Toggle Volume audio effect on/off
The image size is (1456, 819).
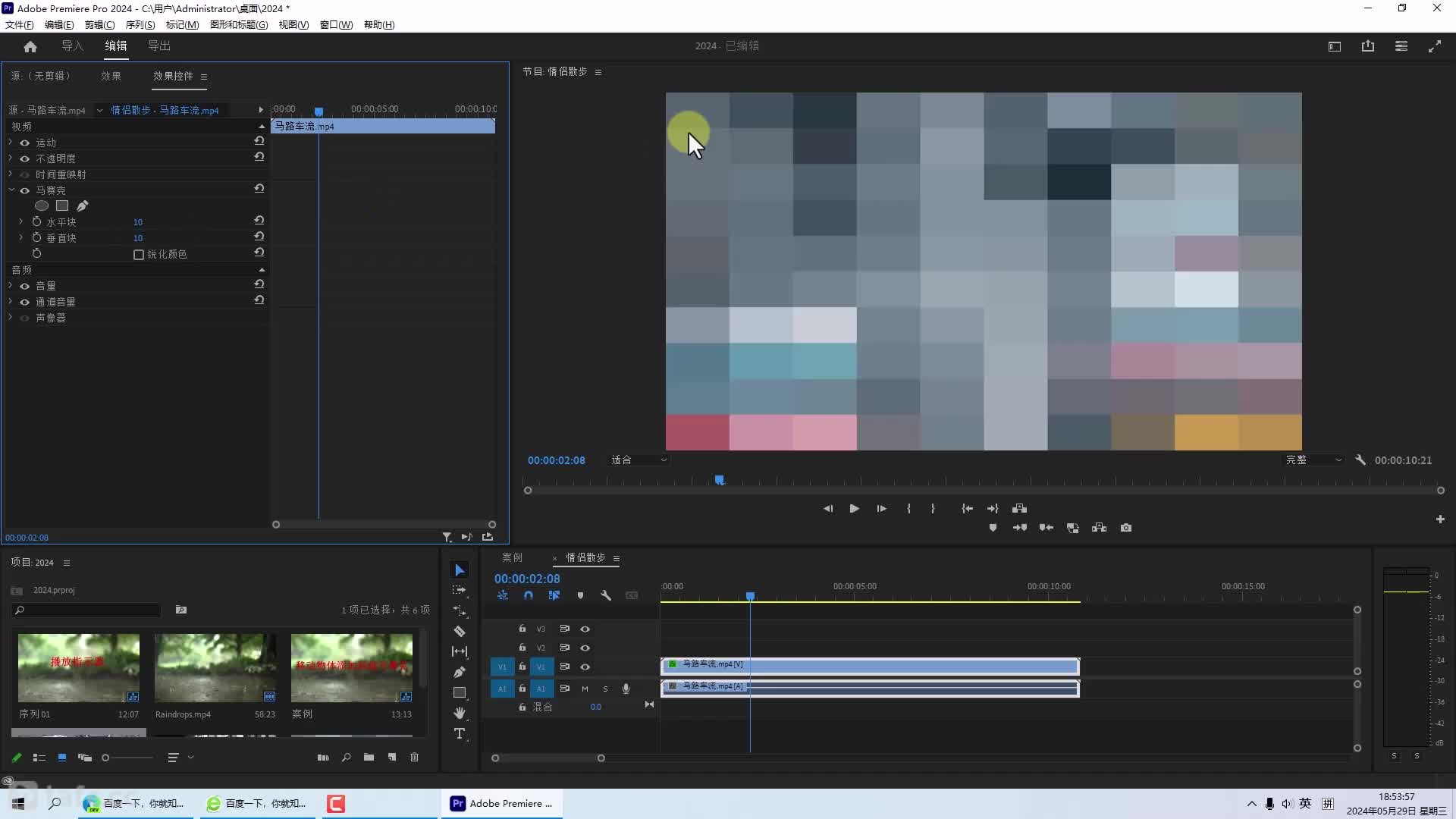point(24,286)
